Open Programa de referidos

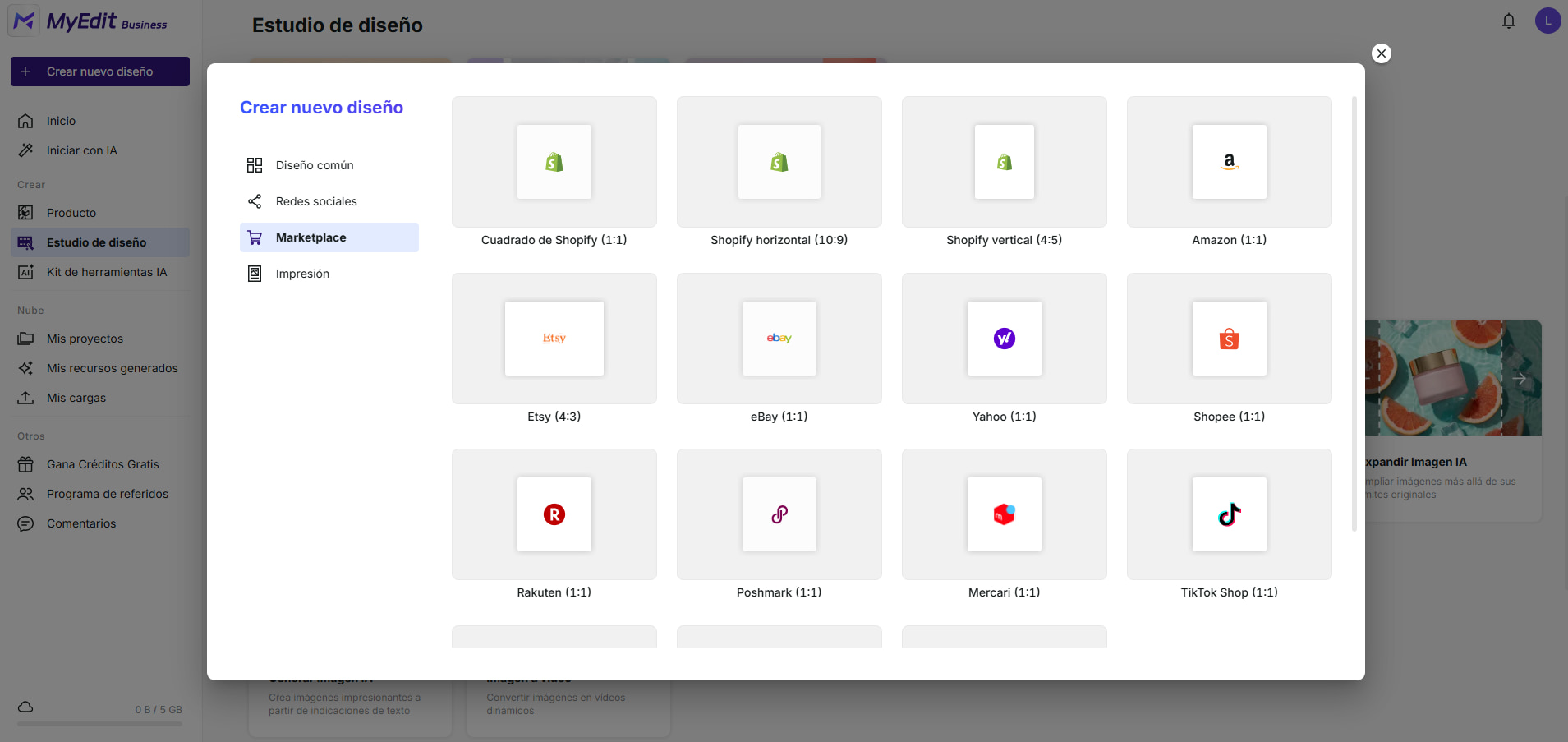100,494
